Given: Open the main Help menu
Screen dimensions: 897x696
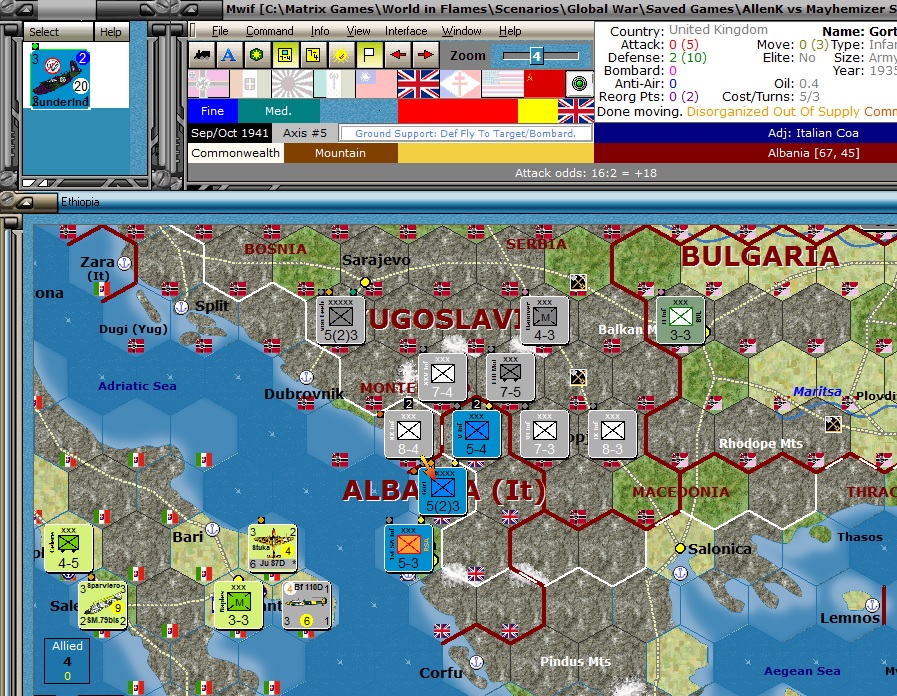Looking at the screenshot, I should click(510, 31).
